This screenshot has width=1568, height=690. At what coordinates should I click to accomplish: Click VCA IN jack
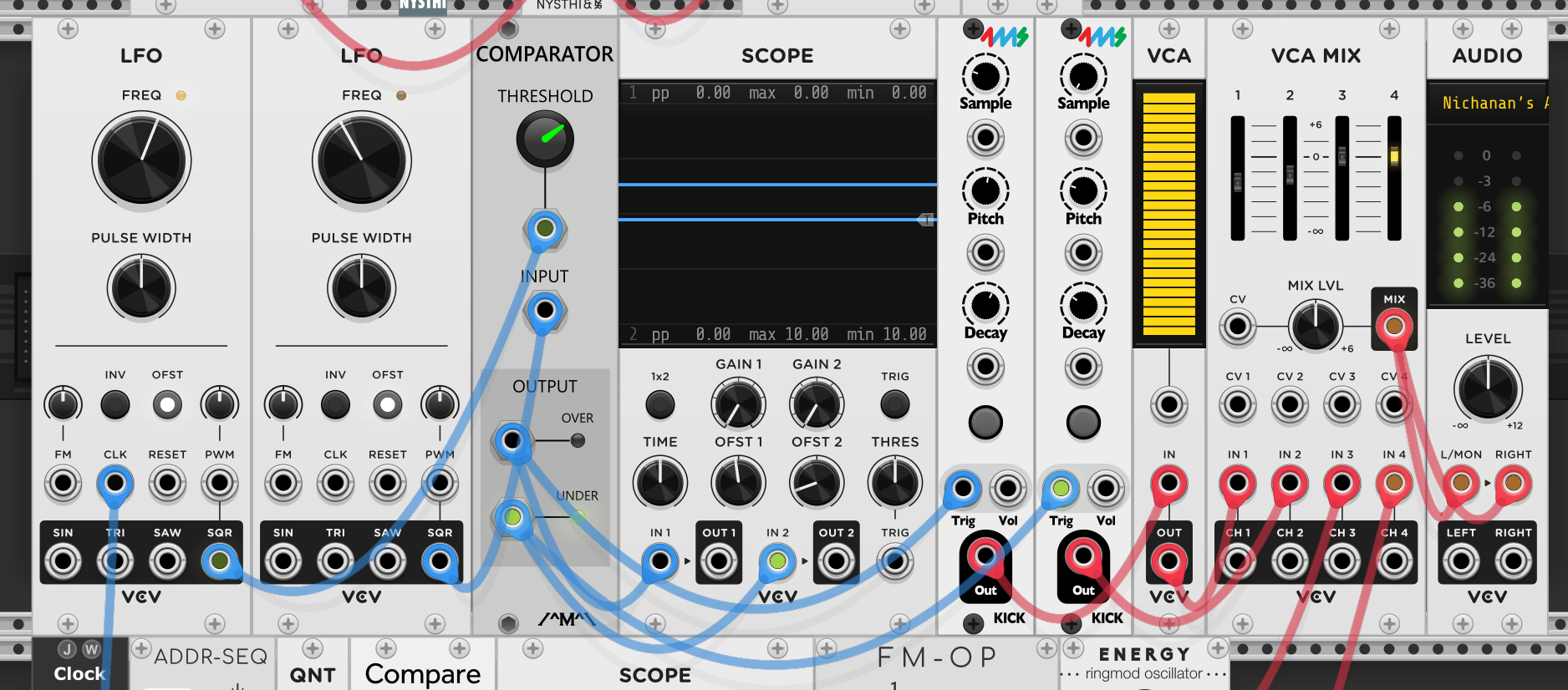coord(1168,483)
